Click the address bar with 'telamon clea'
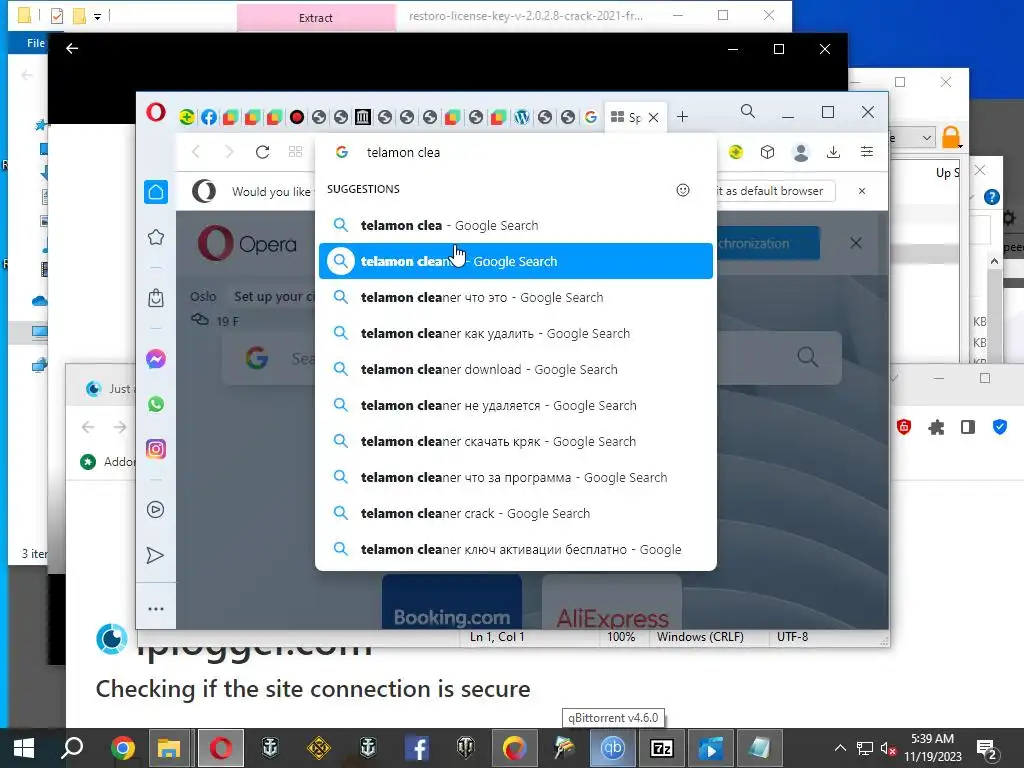 click(x=516, y=152)
